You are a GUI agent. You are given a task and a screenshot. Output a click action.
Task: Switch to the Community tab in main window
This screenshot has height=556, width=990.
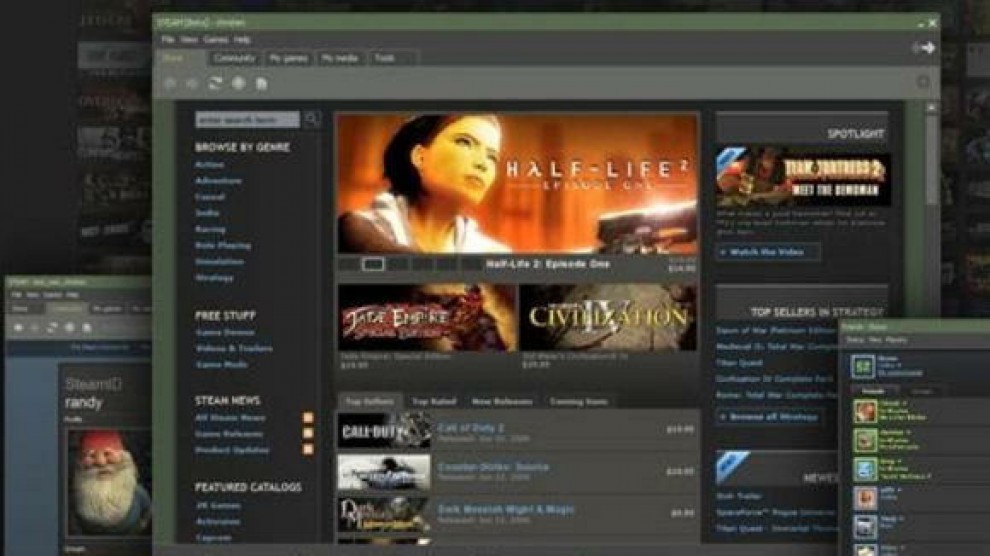tap(234, 58)
